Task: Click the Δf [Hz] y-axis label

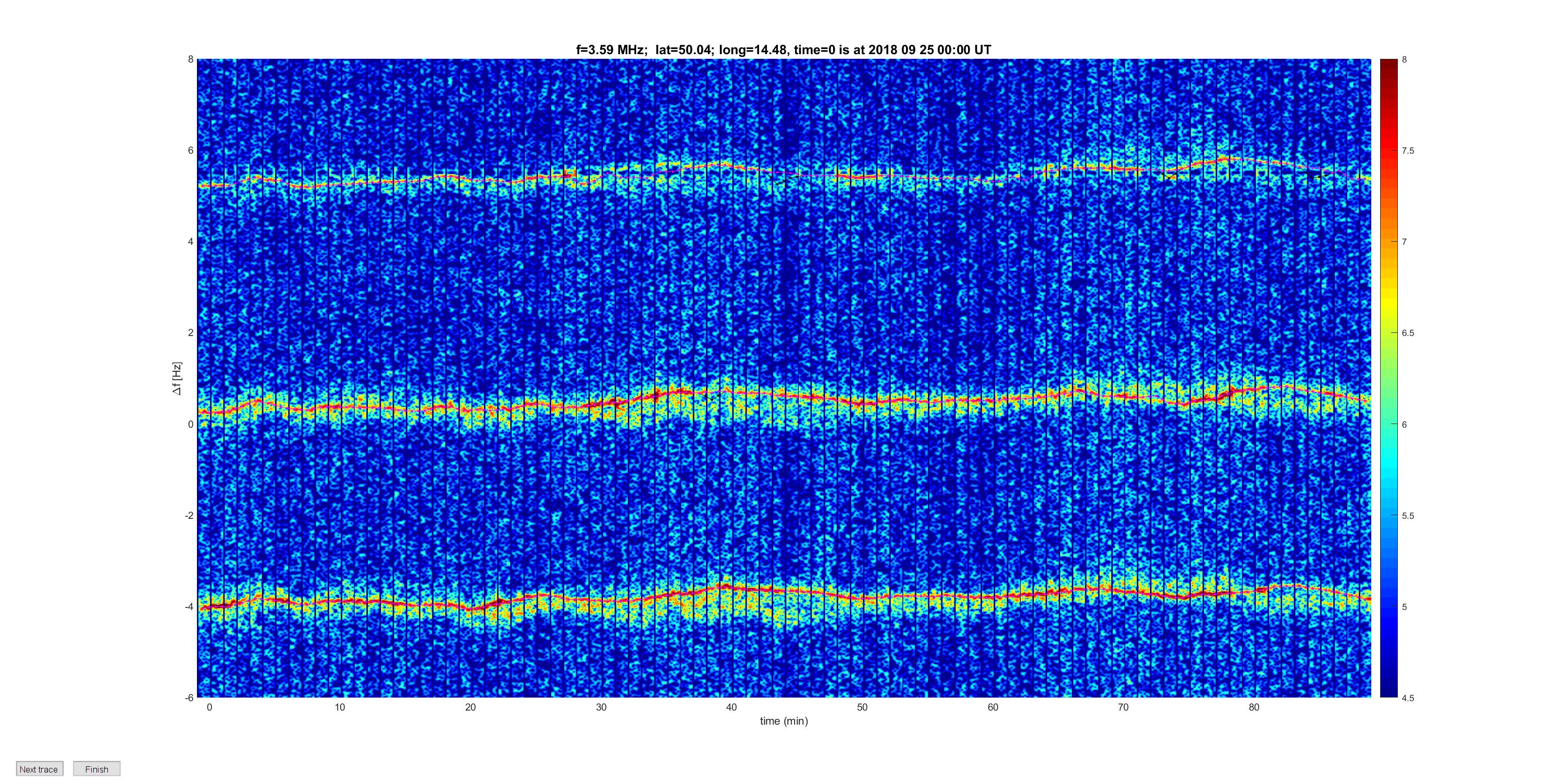Action: point(177,379)
